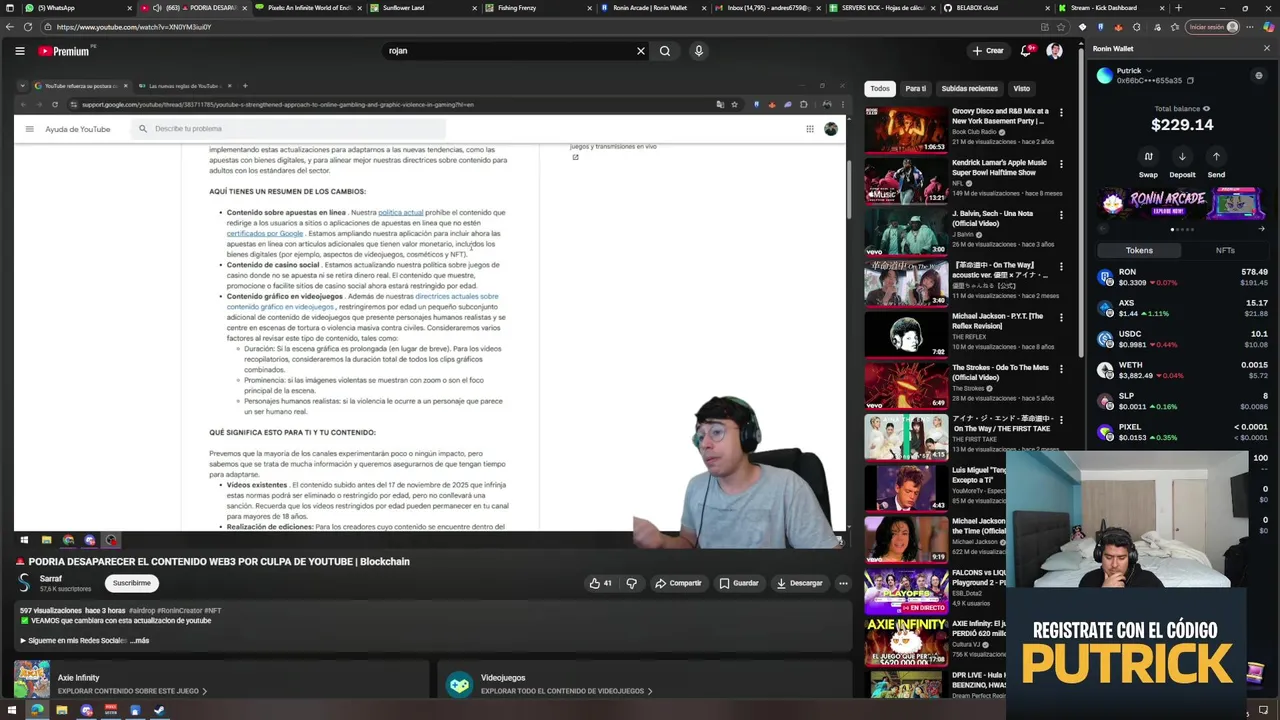
Task: Click the Descargar download button
Action: click(x=799, y=583)
